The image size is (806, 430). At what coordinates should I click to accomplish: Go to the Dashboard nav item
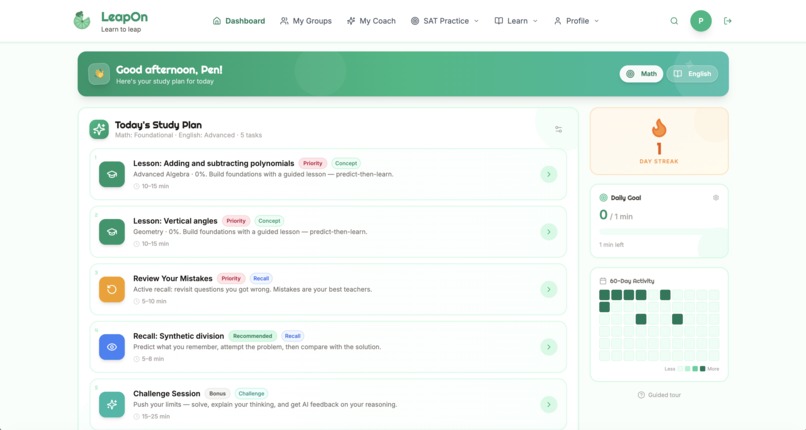click(239, 21)
